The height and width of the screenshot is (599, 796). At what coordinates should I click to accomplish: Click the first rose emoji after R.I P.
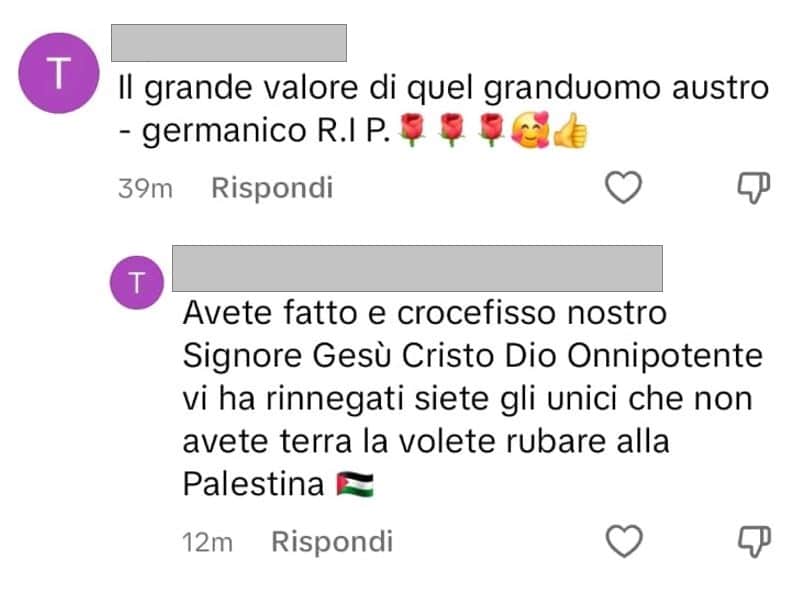click(412, 130)
